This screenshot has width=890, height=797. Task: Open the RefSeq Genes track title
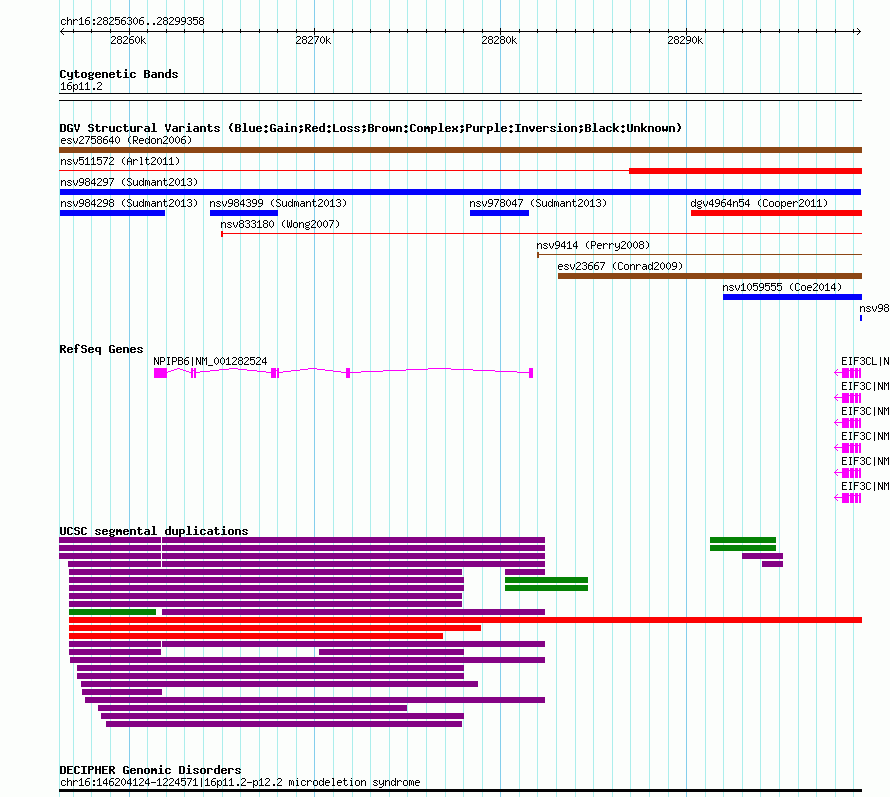pyautogui.click(x=102, y=349)
